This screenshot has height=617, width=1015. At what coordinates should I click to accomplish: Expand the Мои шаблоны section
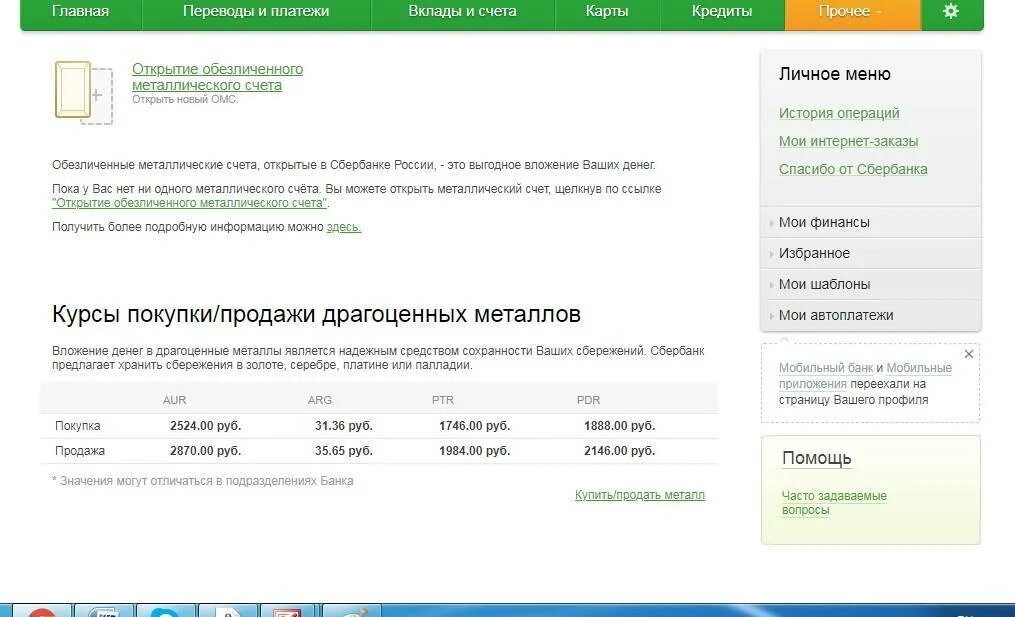point(825,283)
